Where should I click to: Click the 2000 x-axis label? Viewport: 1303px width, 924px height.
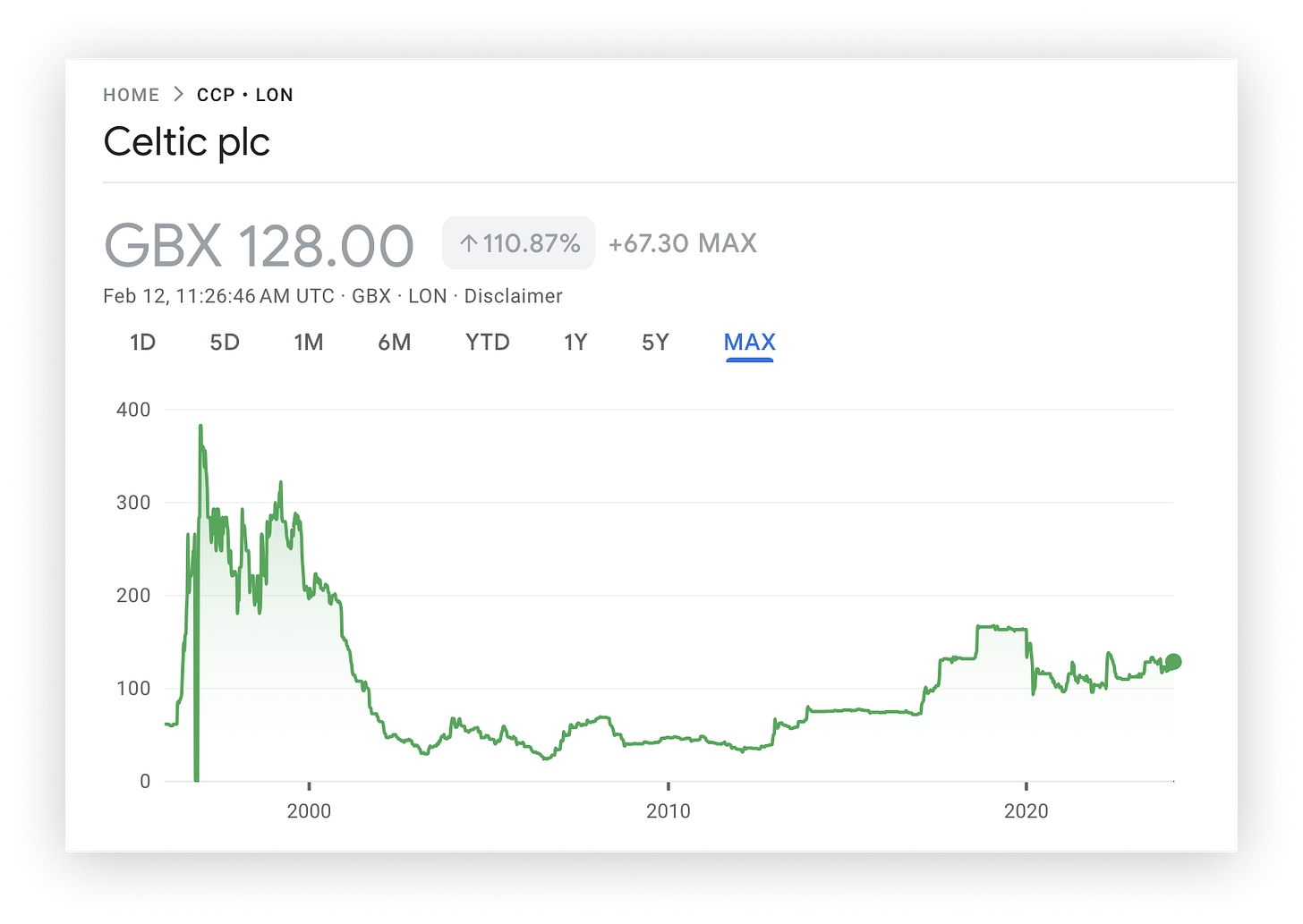tap(309, 811)
